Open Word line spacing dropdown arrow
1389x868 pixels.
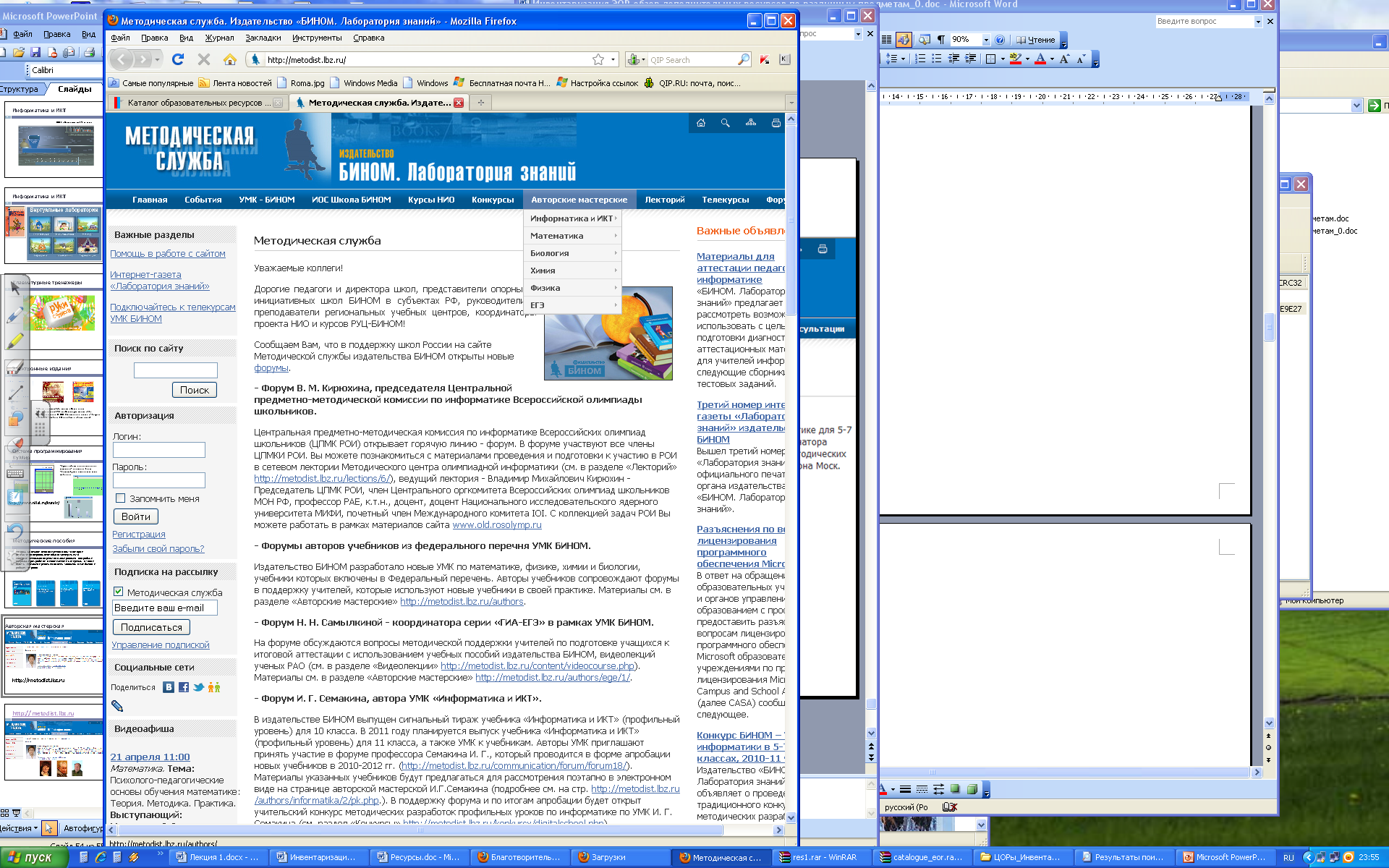click(903, 59)
